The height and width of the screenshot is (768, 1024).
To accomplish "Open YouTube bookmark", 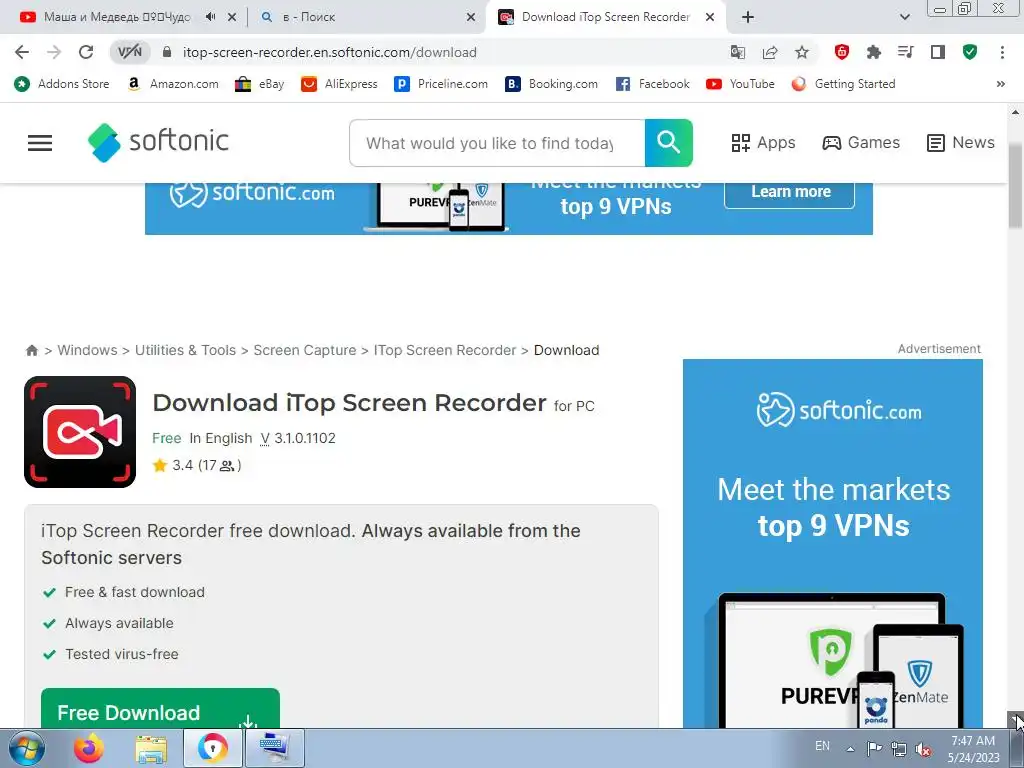I will 741,84.
